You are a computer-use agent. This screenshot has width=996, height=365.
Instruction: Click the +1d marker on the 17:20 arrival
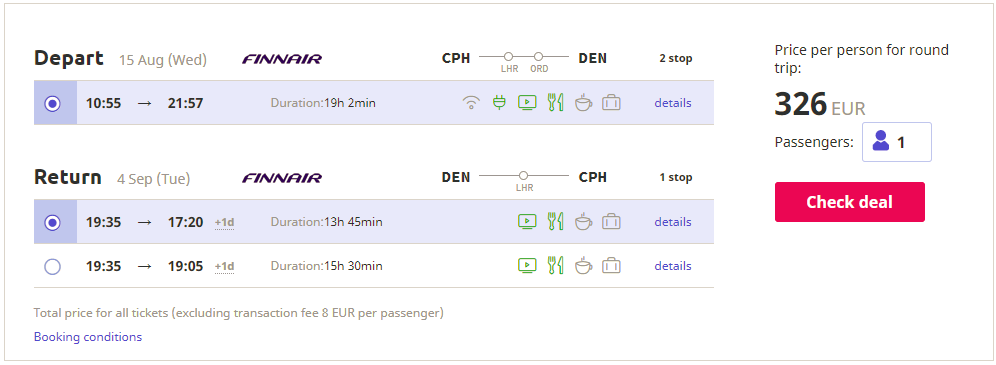224,223
